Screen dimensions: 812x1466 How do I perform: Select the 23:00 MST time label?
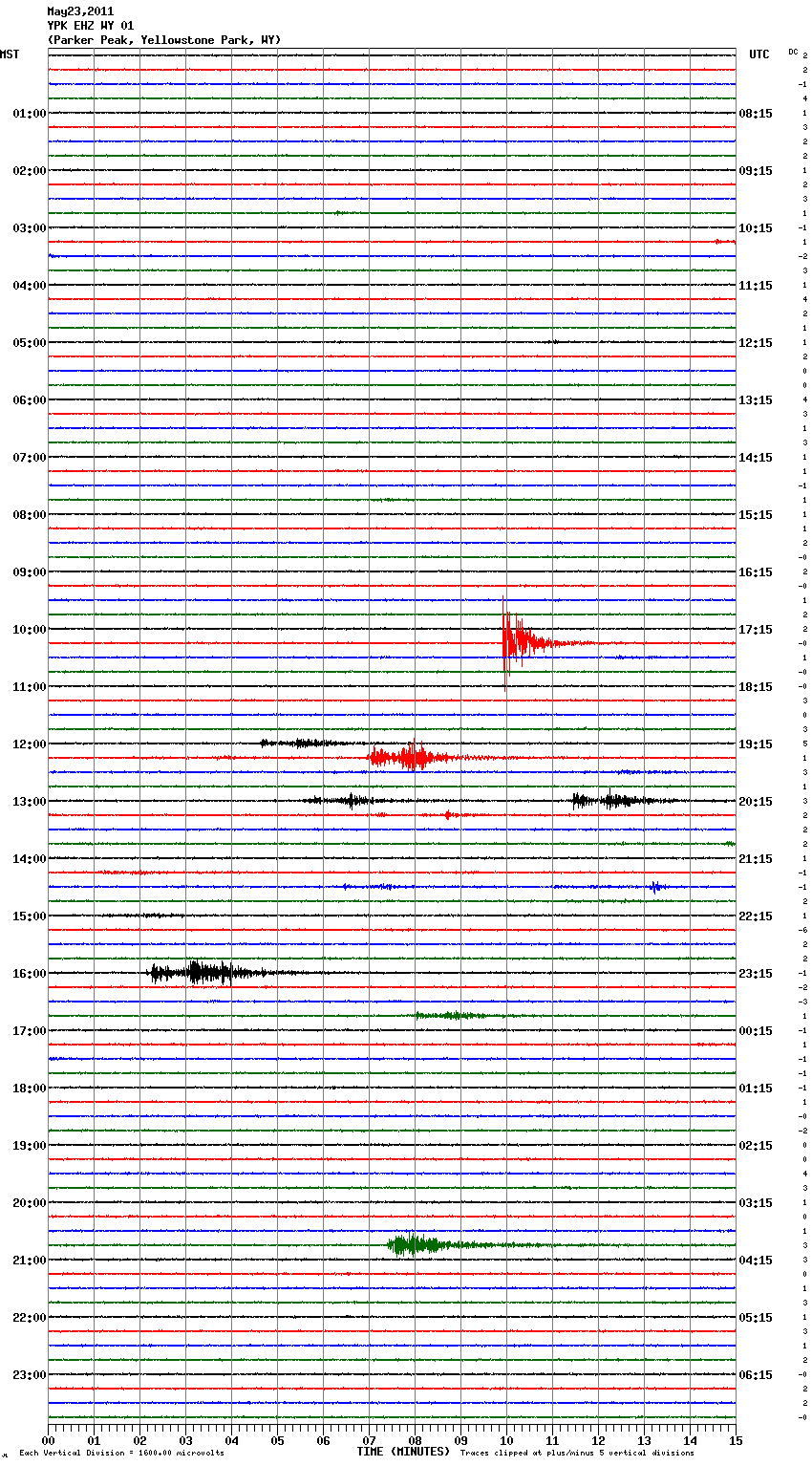coord(30,1375)
